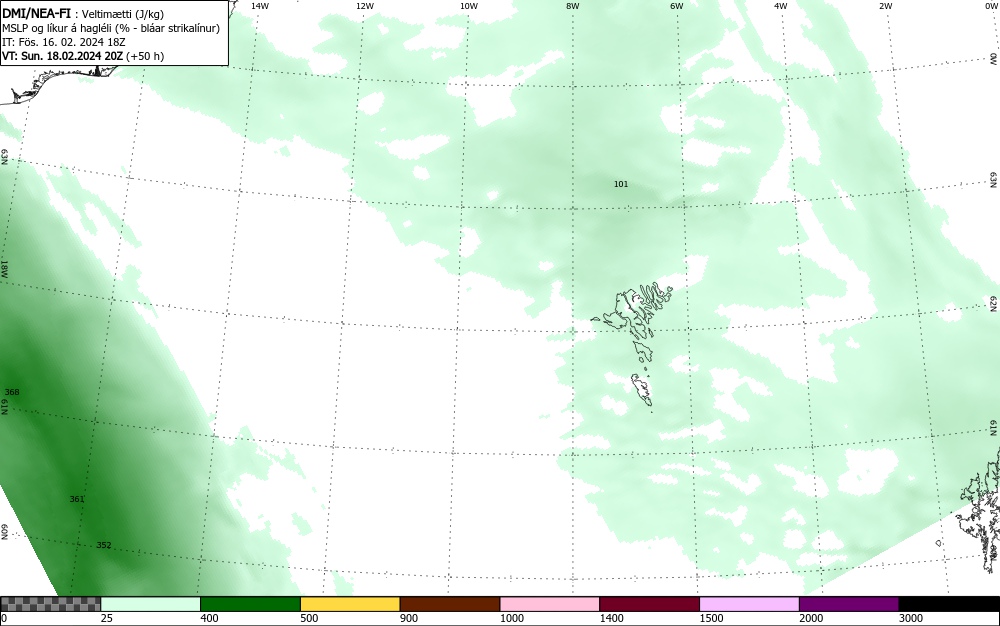Screen dimensions: 1000x626
Task: Click the gray checkered 0–25 legend swatch
Action: (x=50, y=604)
